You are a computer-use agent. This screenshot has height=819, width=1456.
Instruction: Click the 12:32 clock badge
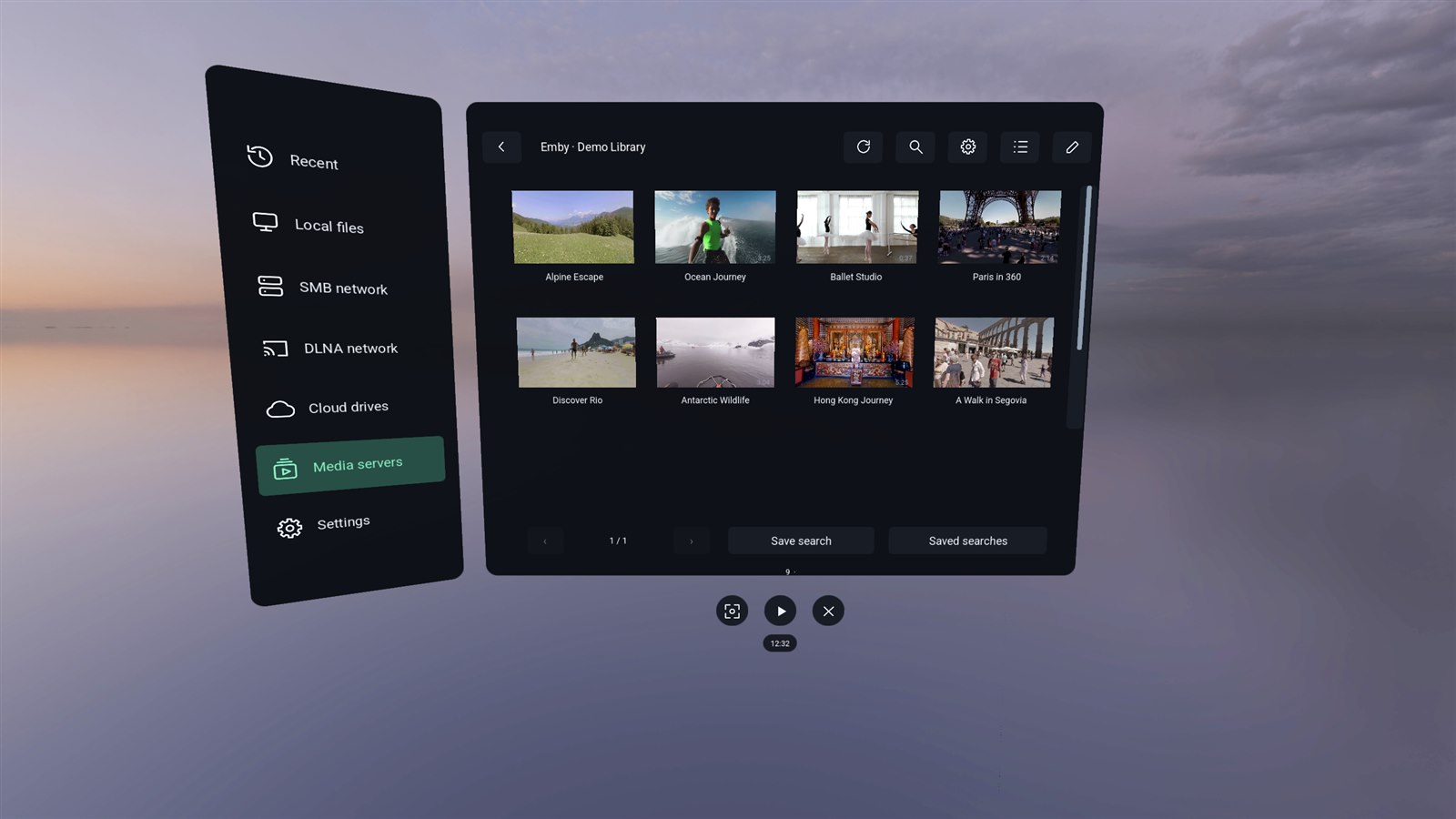click(x=780, y=643)
